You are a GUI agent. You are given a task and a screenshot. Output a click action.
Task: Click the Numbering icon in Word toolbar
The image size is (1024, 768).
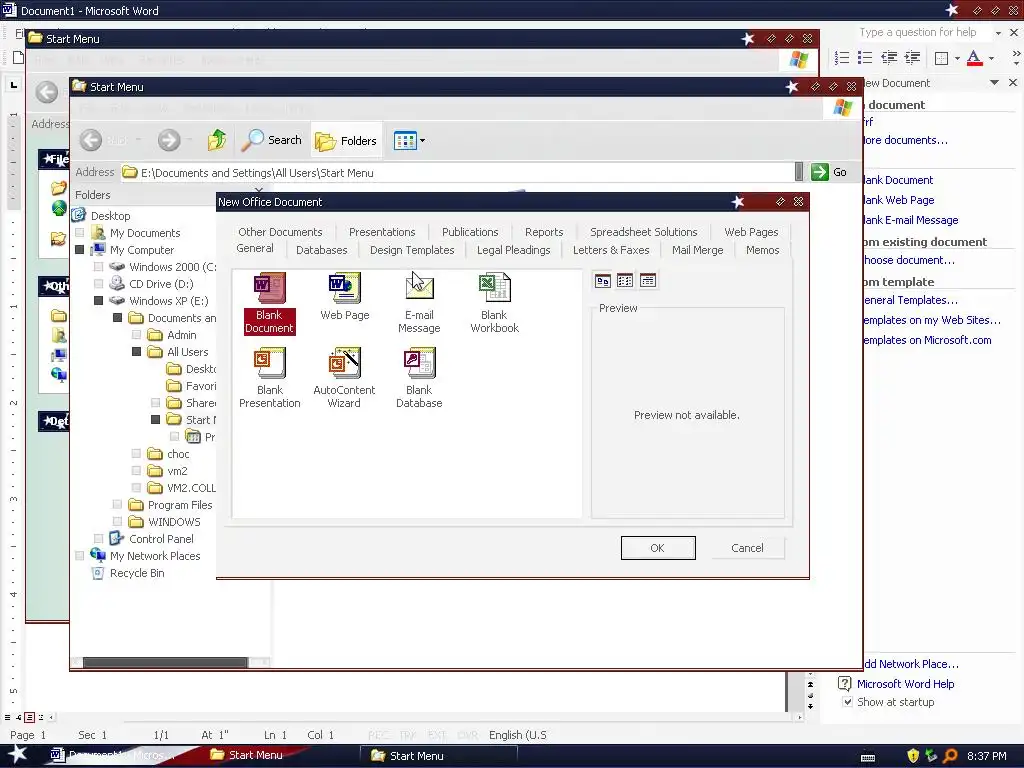842,57
